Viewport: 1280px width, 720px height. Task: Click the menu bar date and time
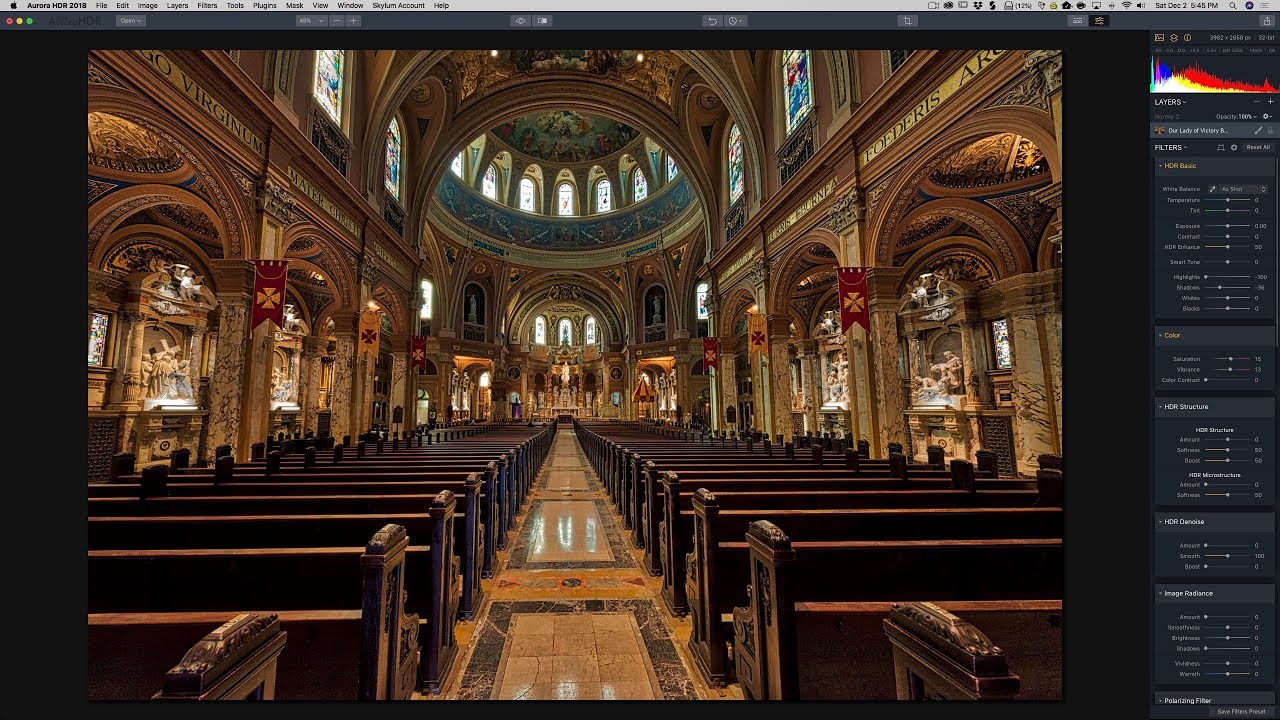click(1186, 6)
